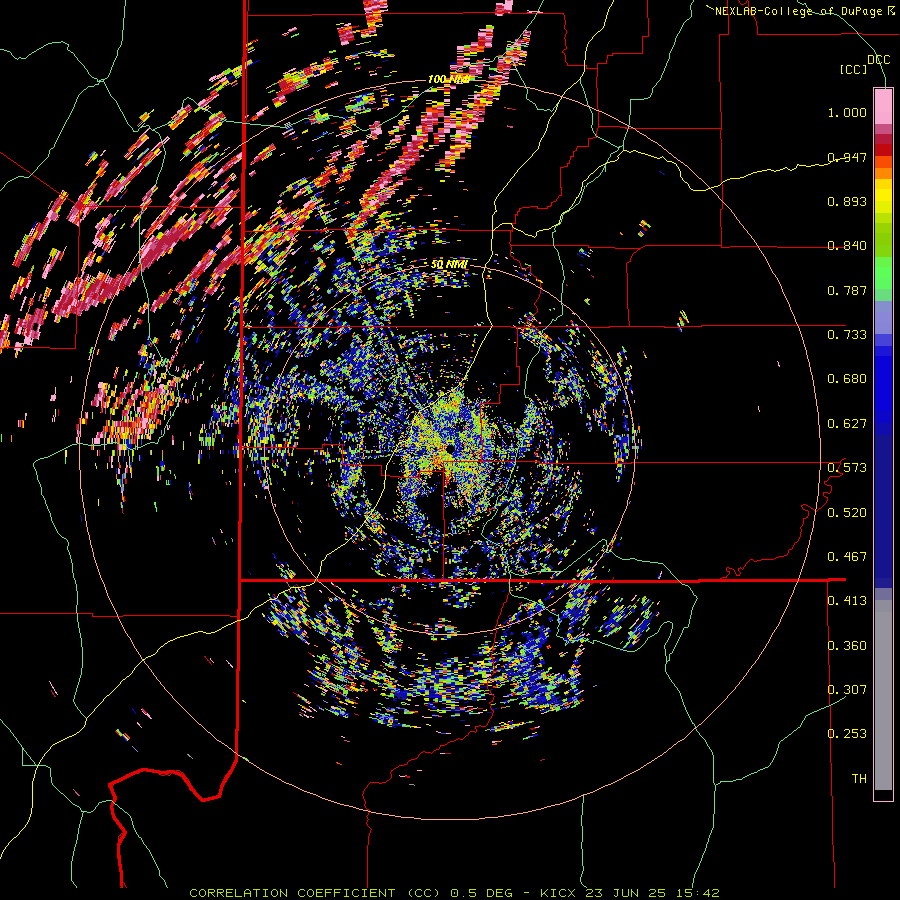Select the 0.520 scale value
This screenshot has height=900, width=900.
point(847,513)
